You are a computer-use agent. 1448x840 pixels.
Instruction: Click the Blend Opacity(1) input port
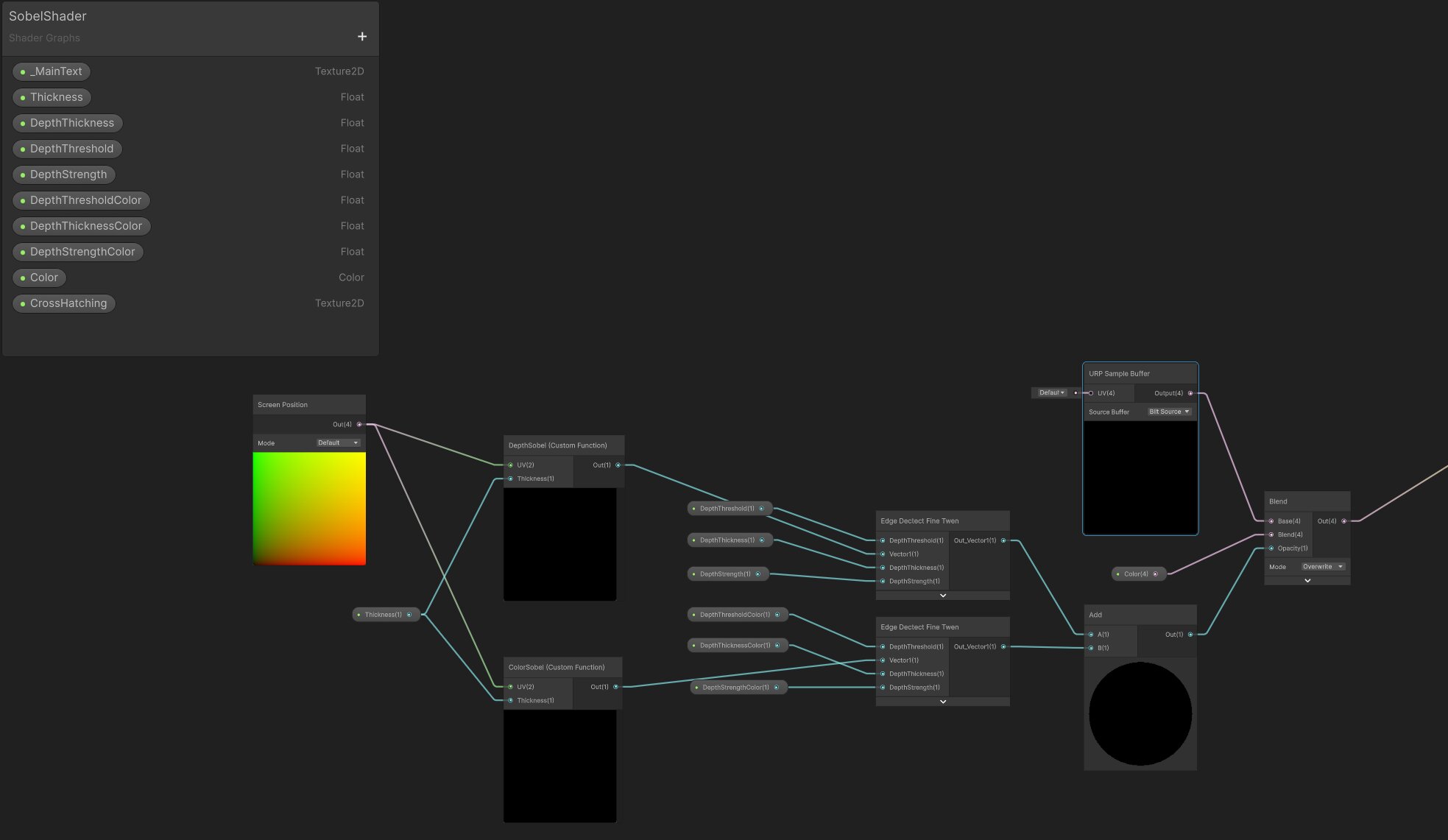pos(1271,548)
